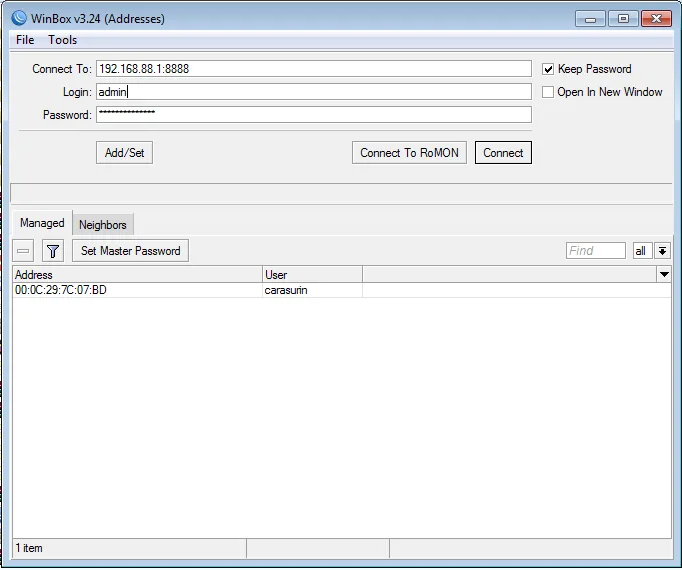Open the 'all' filter dropdown

641,251
